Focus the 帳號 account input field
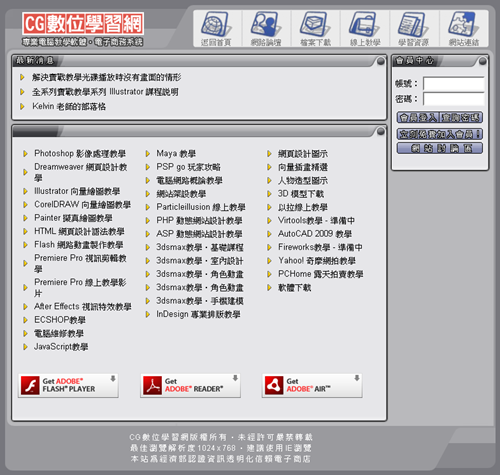500x475 pixels. point(453,83)
